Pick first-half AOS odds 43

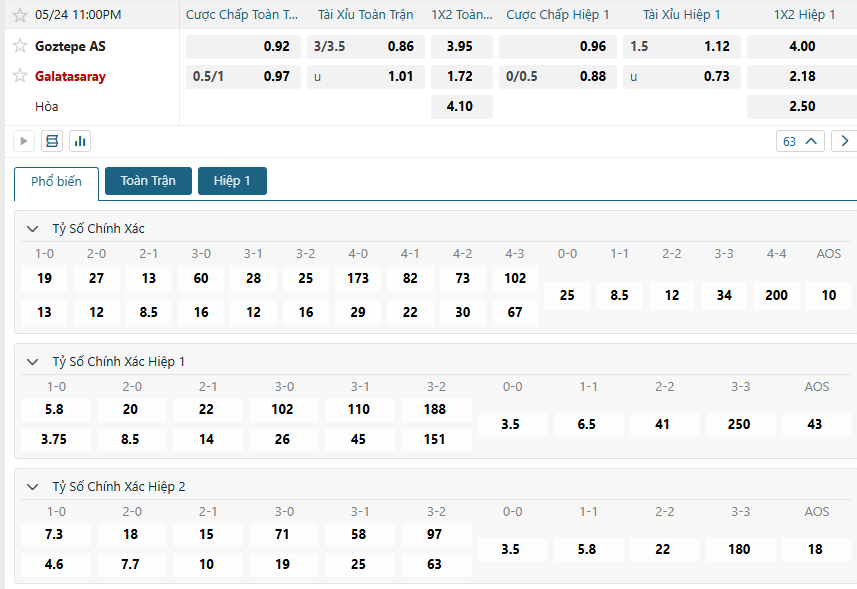pos(815,424)
